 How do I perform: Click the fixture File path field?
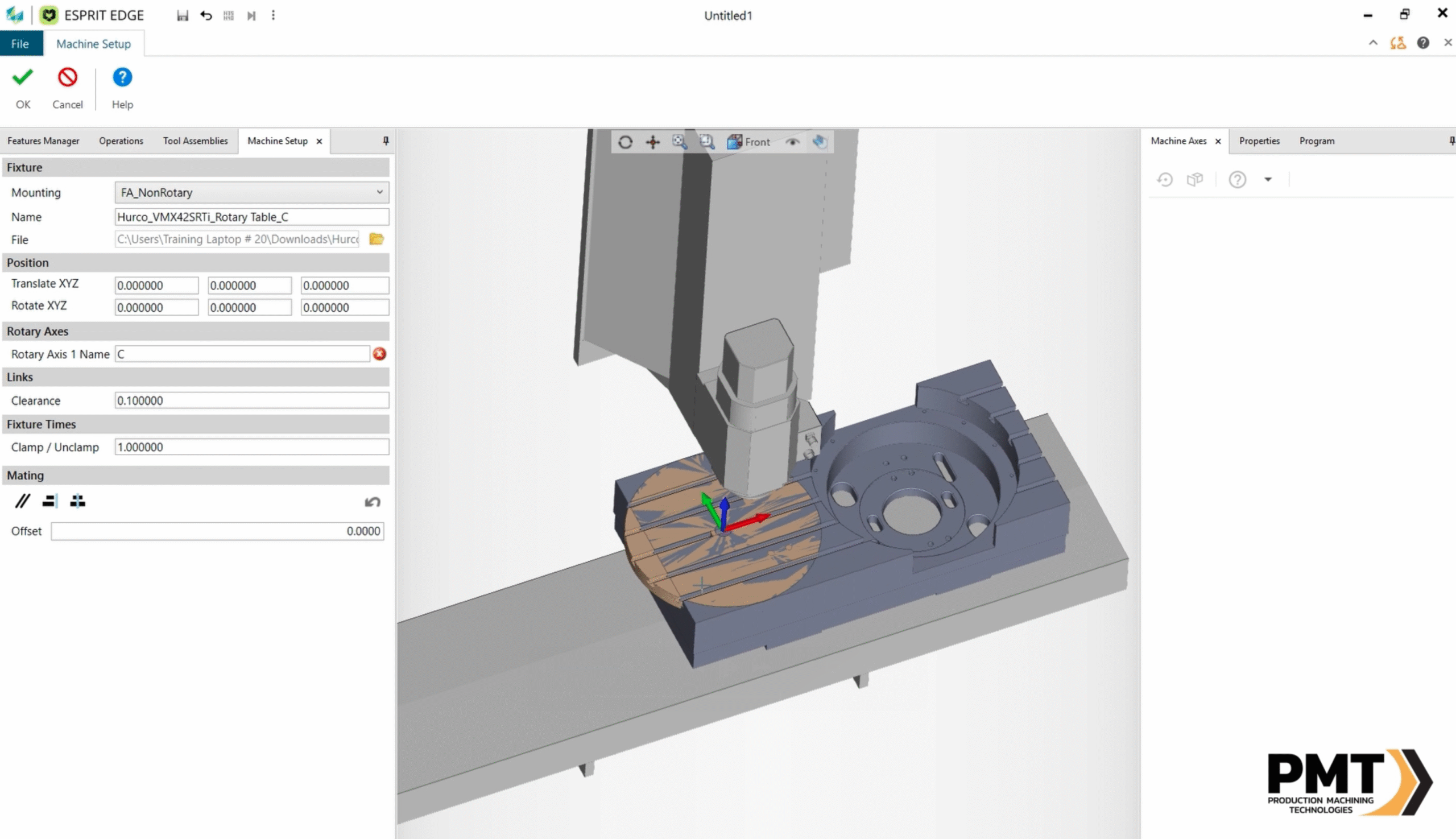237,239
